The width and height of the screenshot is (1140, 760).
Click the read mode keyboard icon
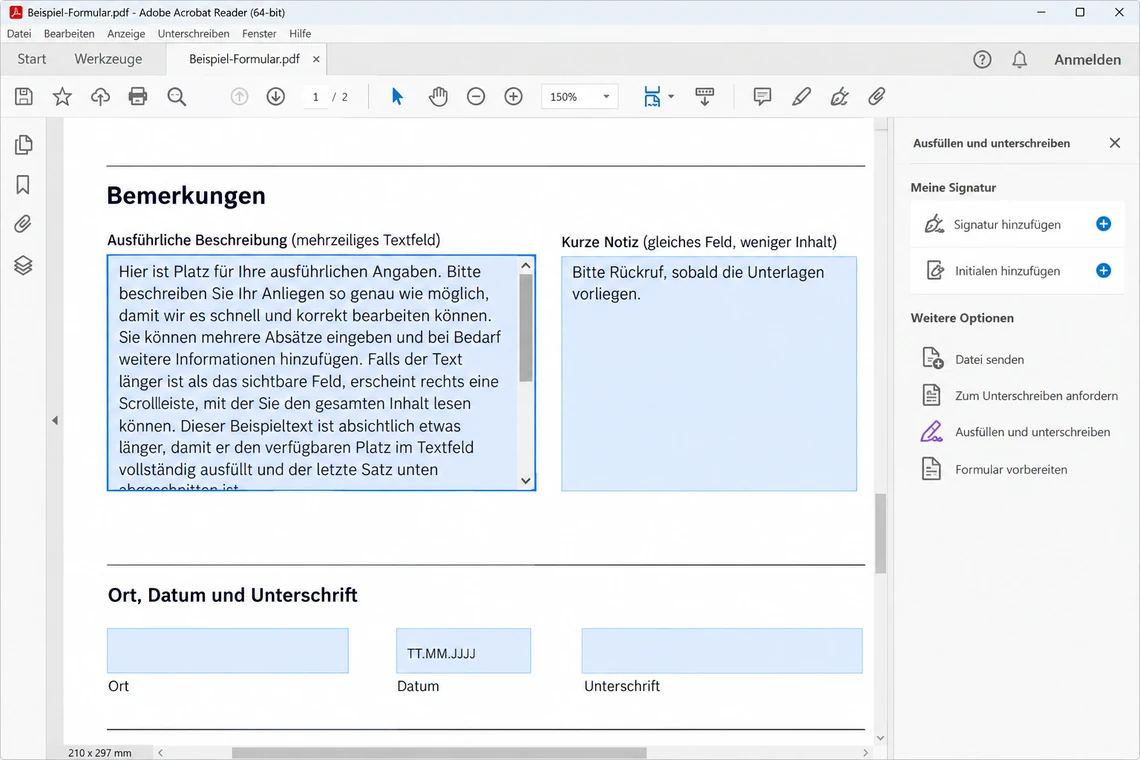coord(705,97)
